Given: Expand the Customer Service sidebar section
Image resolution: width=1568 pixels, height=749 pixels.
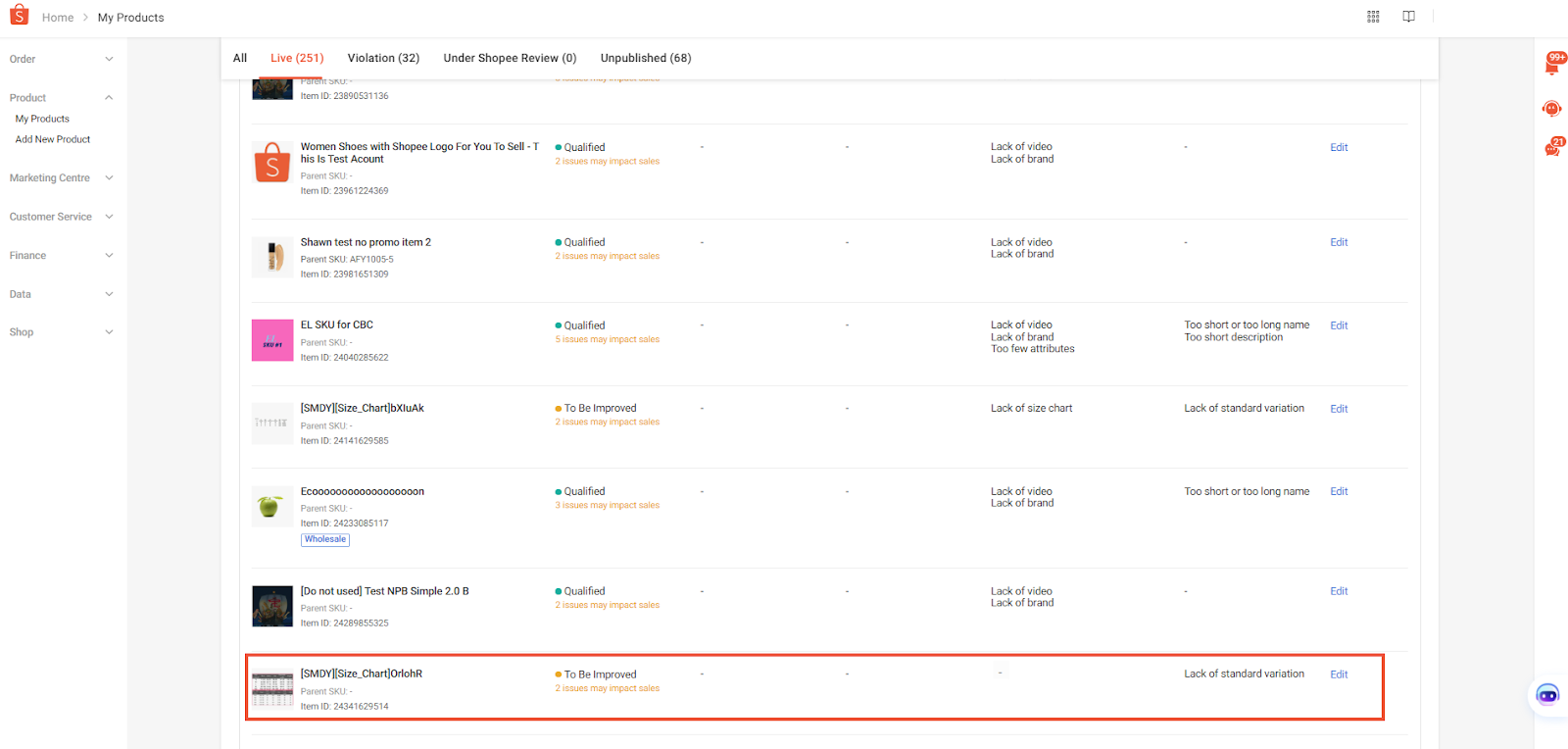Looking at the screenshot, I should tap(62, 217).
